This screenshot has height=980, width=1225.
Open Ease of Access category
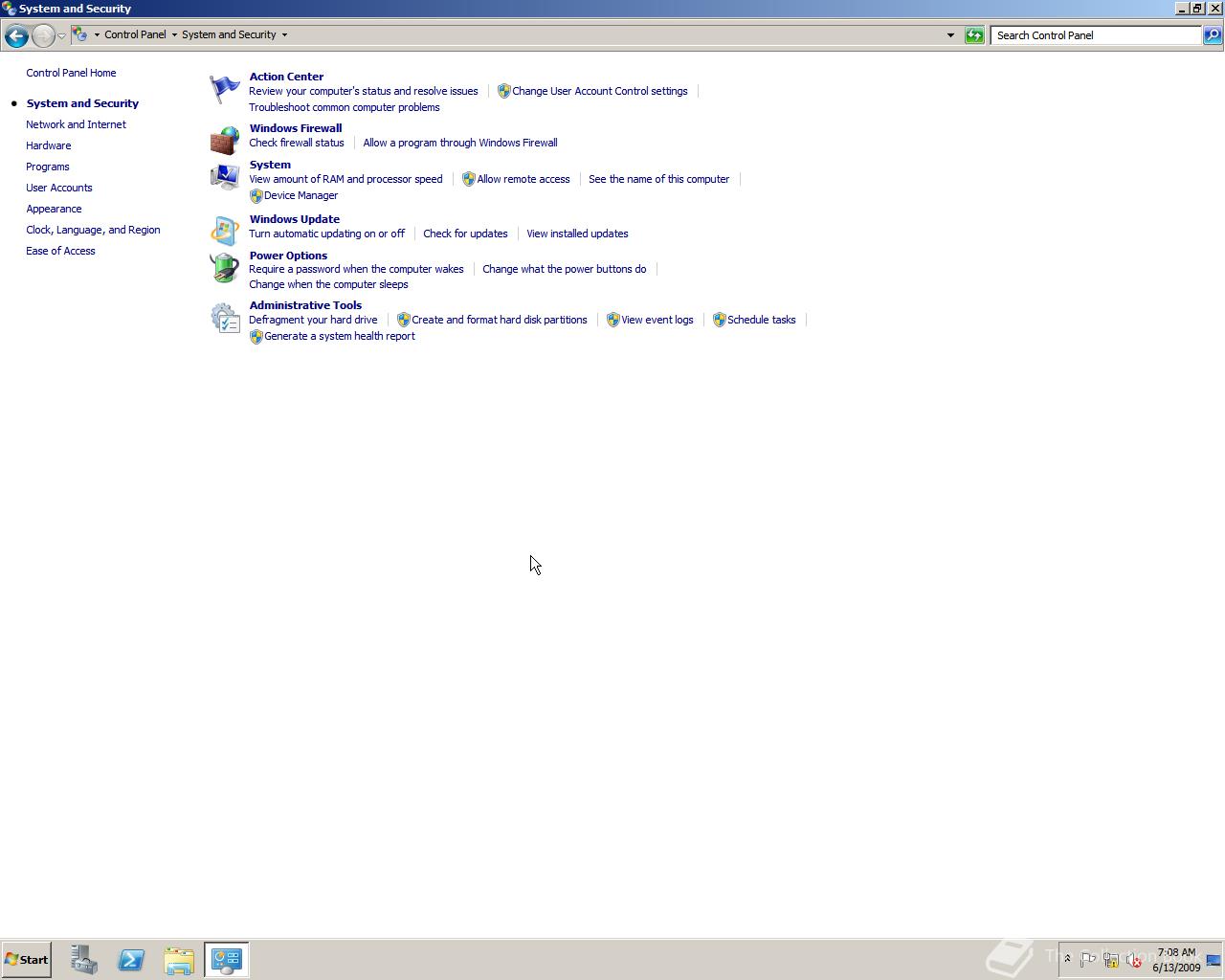pyautogui.click(x=60, y=251)
